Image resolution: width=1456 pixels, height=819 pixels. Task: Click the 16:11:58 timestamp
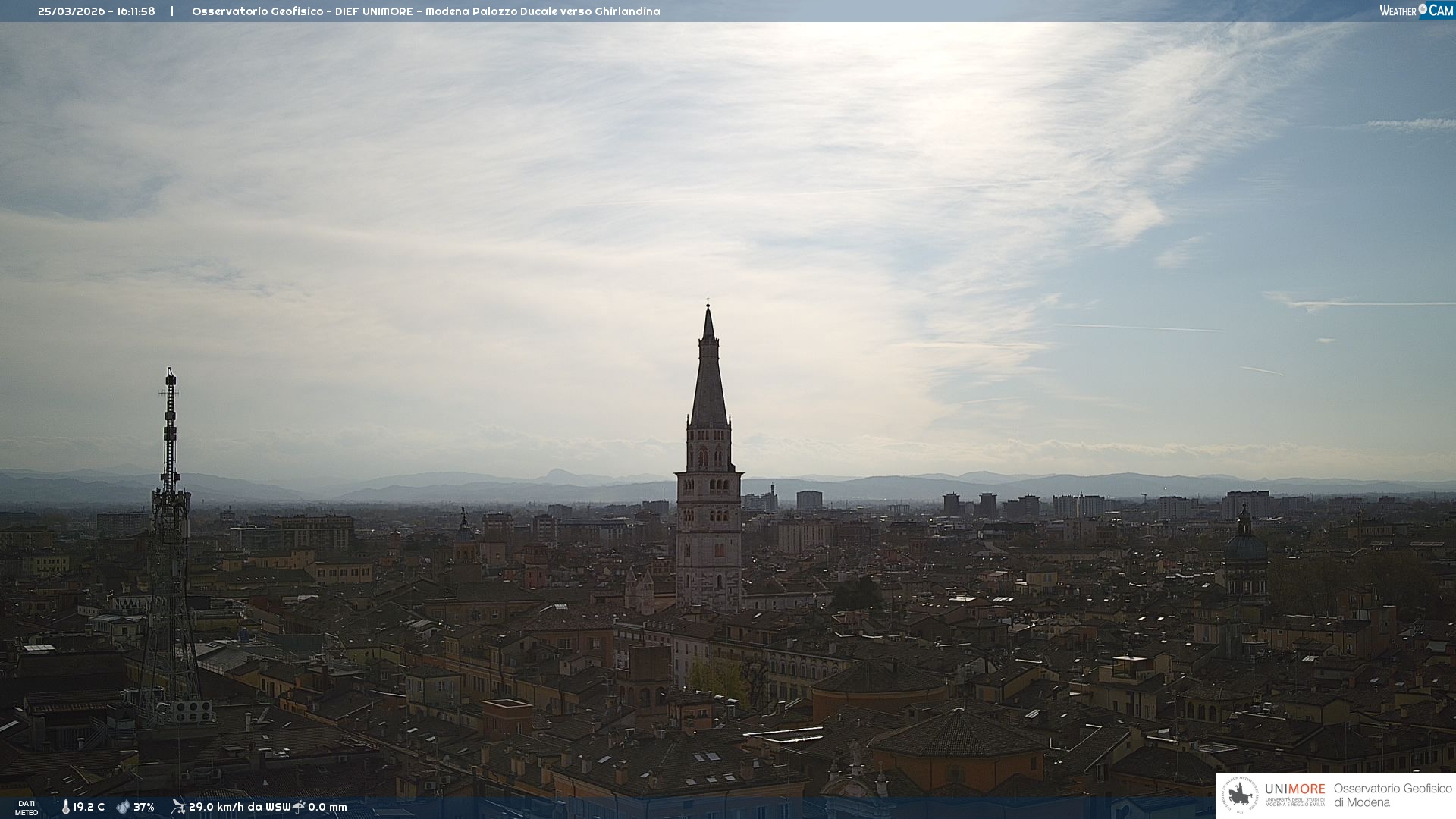tap(136, 11)
